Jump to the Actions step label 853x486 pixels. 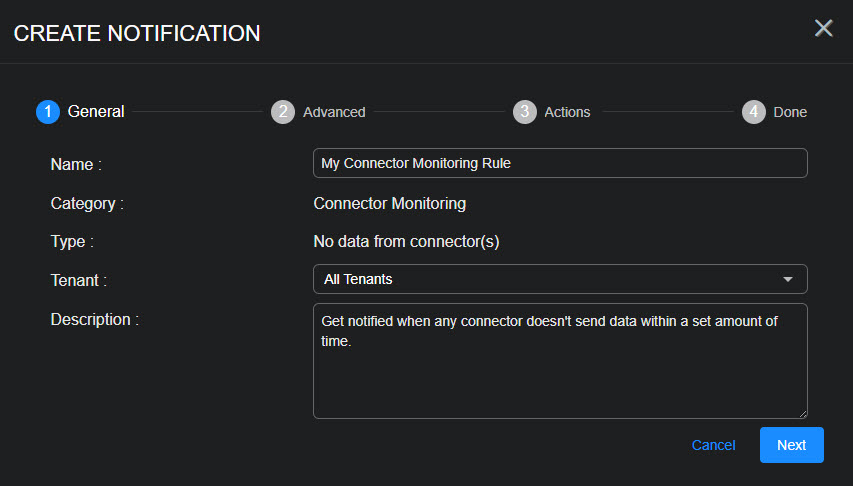tap(567, 112)
